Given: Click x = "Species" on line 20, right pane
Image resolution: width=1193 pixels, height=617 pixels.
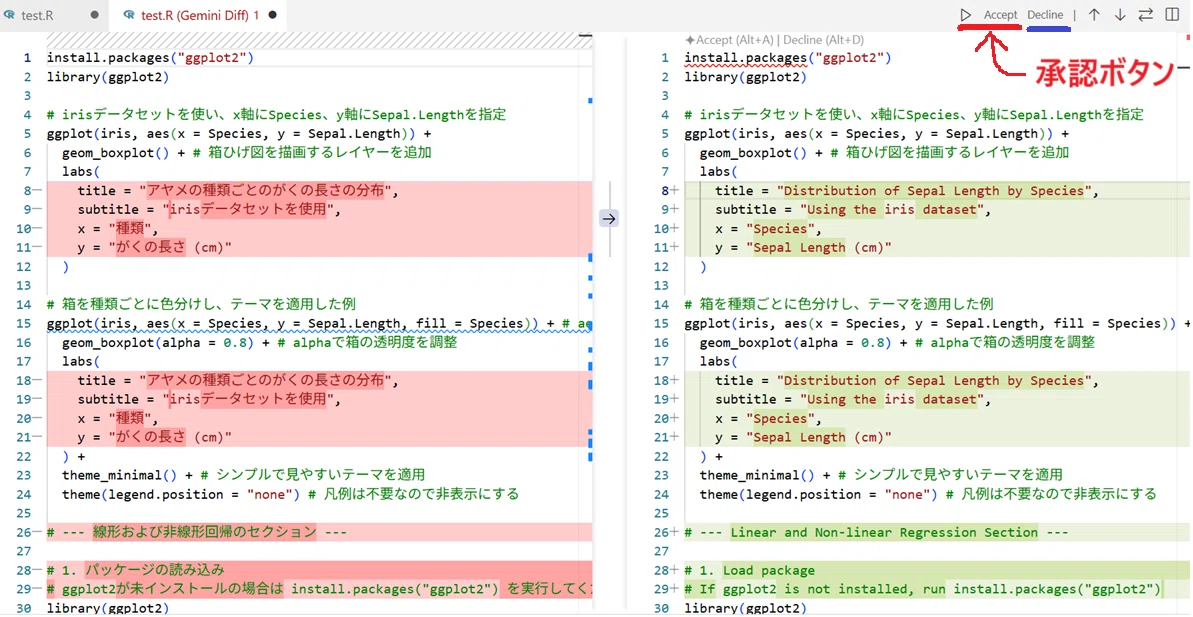Looking at the screenshot, I should coord(768,418).
